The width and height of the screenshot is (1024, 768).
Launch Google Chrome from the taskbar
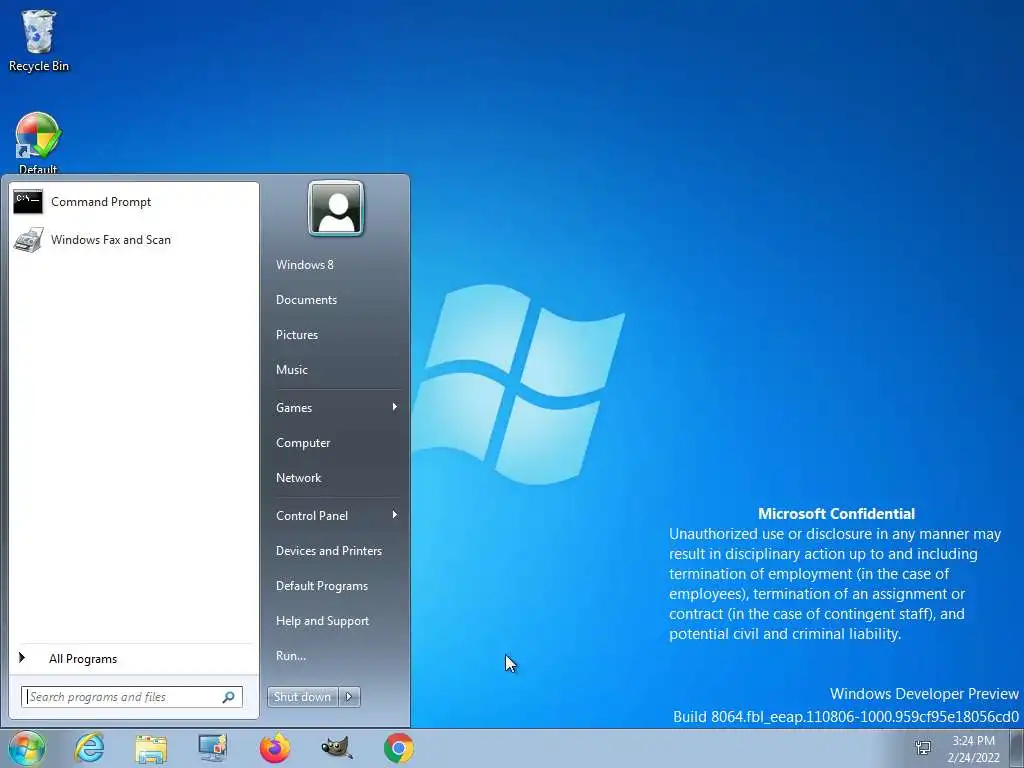point(398,748)
